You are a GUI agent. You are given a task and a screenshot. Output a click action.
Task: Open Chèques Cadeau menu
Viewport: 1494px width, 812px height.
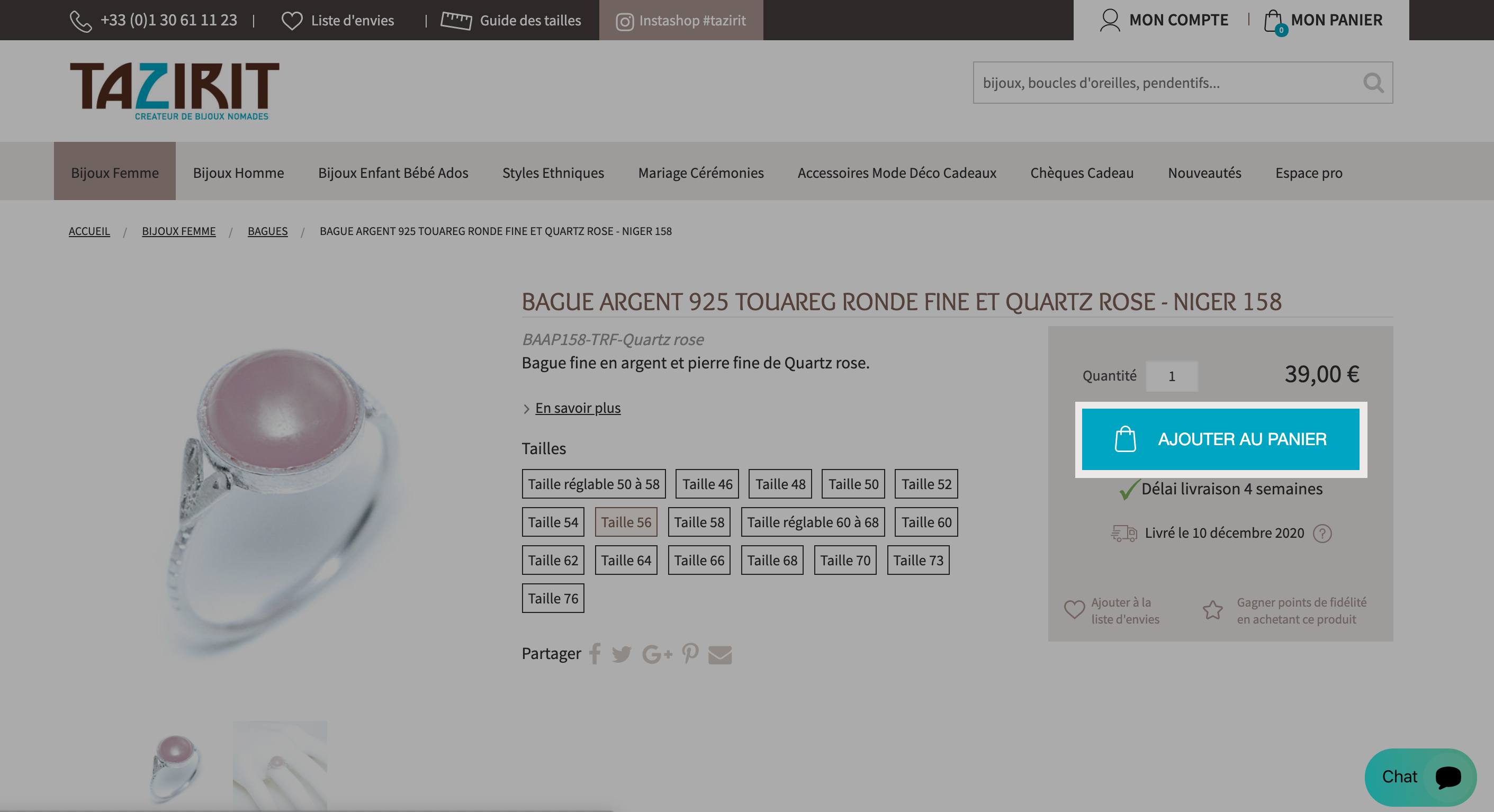point(1082,172)
